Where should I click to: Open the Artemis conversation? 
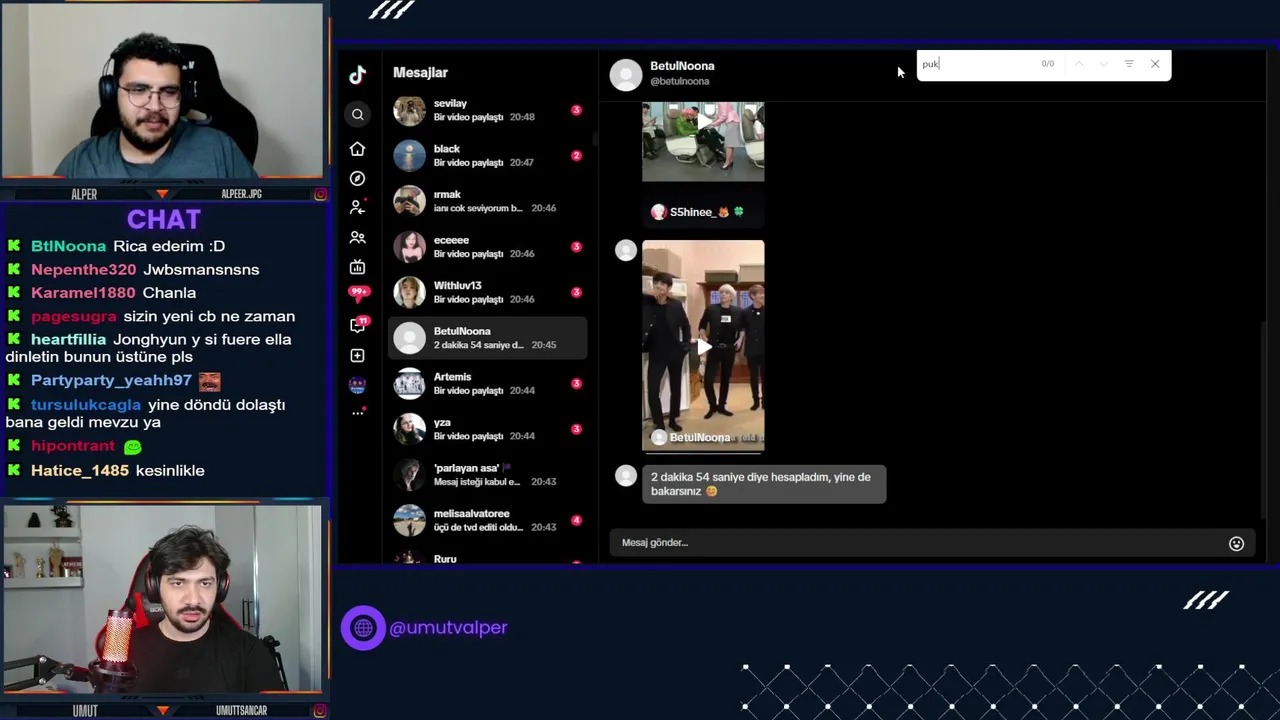pyautogui.click(x=488, y=384)
